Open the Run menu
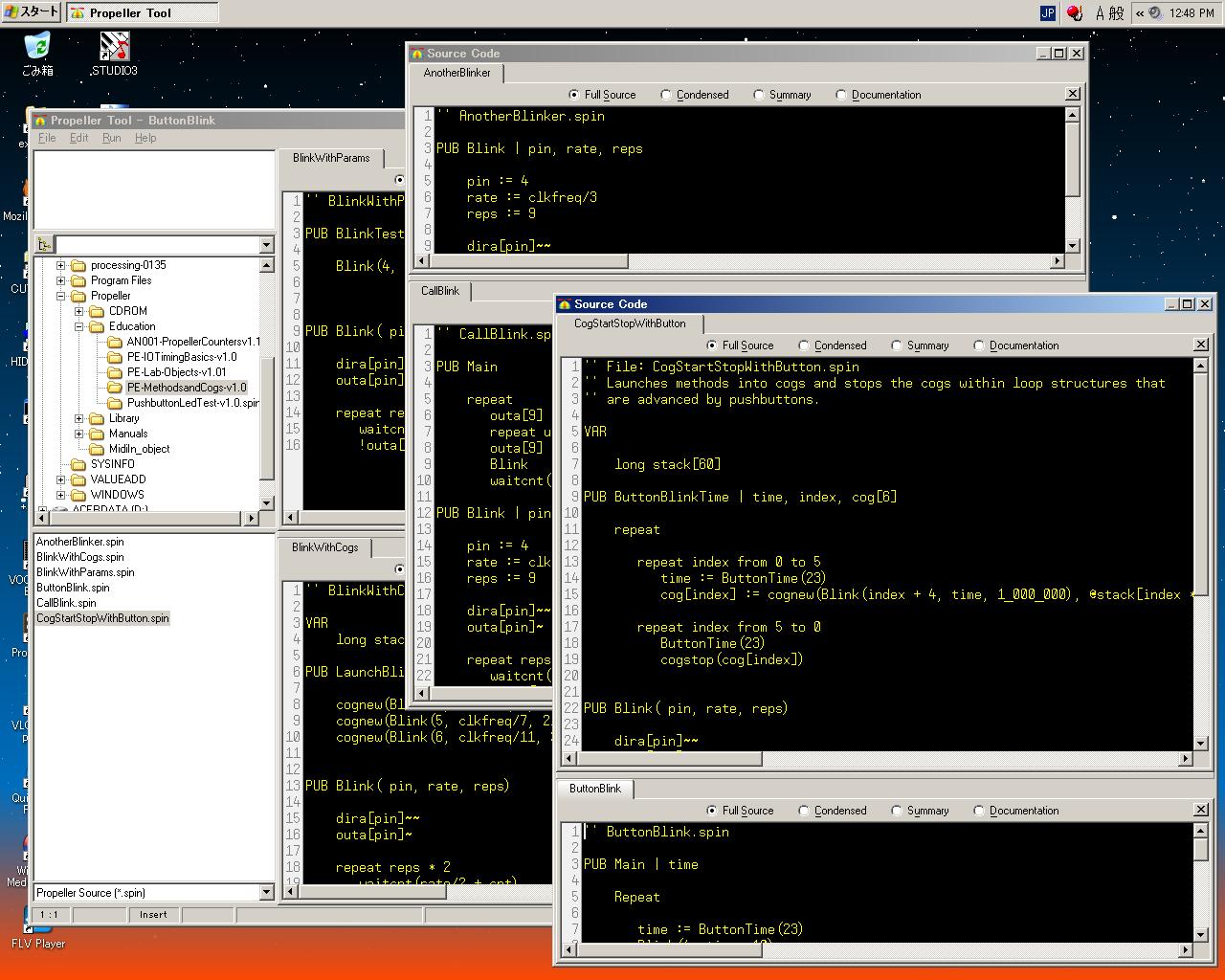 111,138
